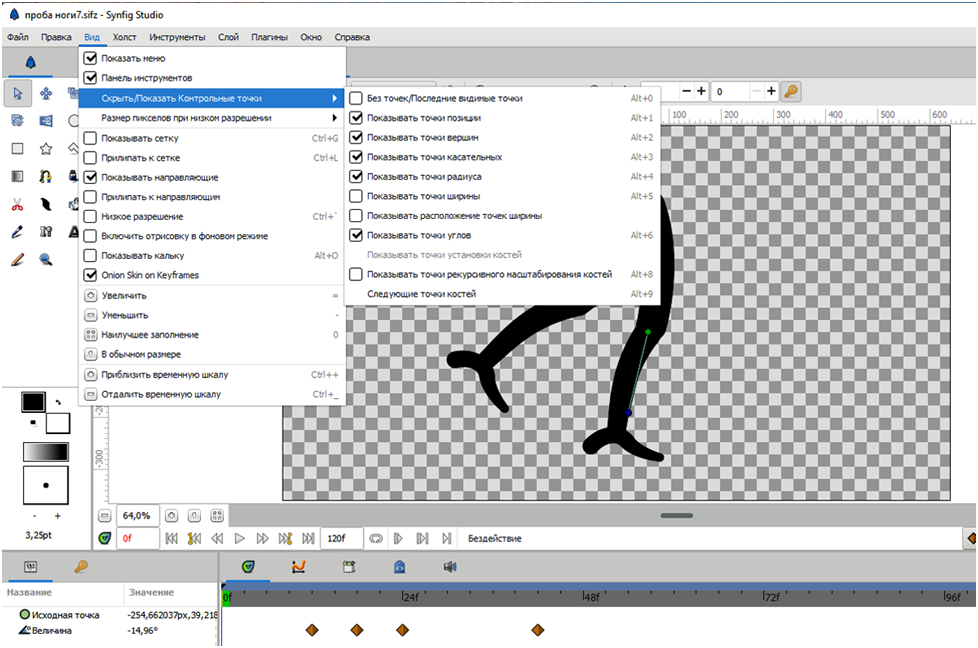Select the Rotate tool
978x648 pixels.
point(17,121)
